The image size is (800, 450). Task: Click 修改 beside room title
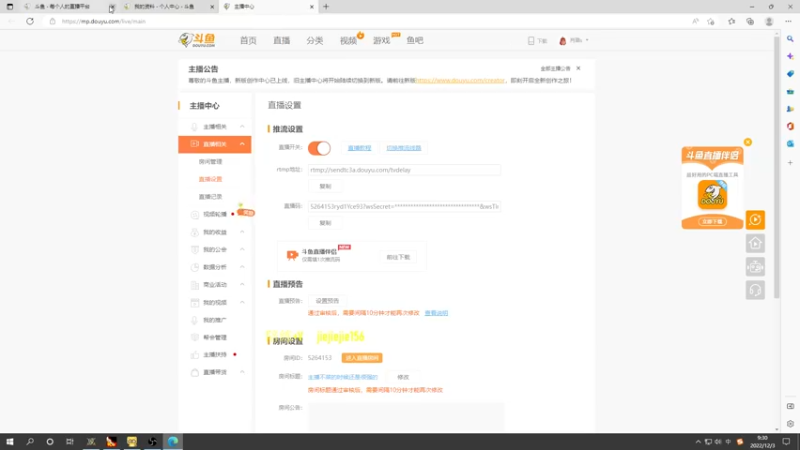coord(403,377)
